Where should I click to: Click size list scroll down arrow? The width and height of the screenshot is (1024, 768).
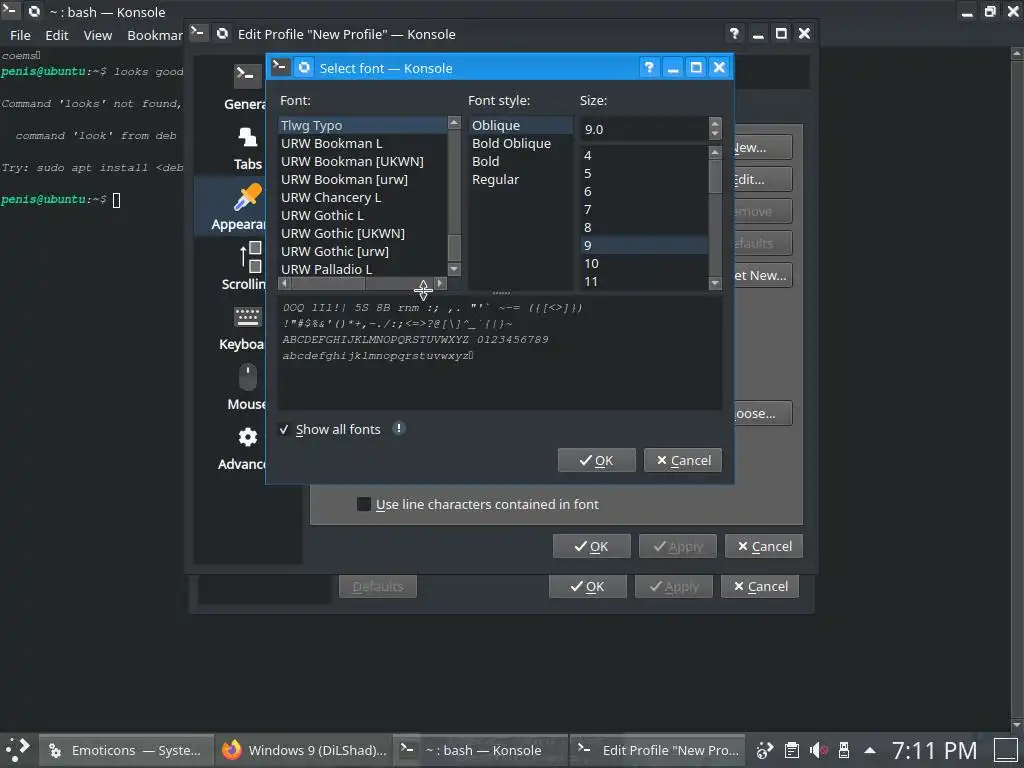(x=715, y=283)
